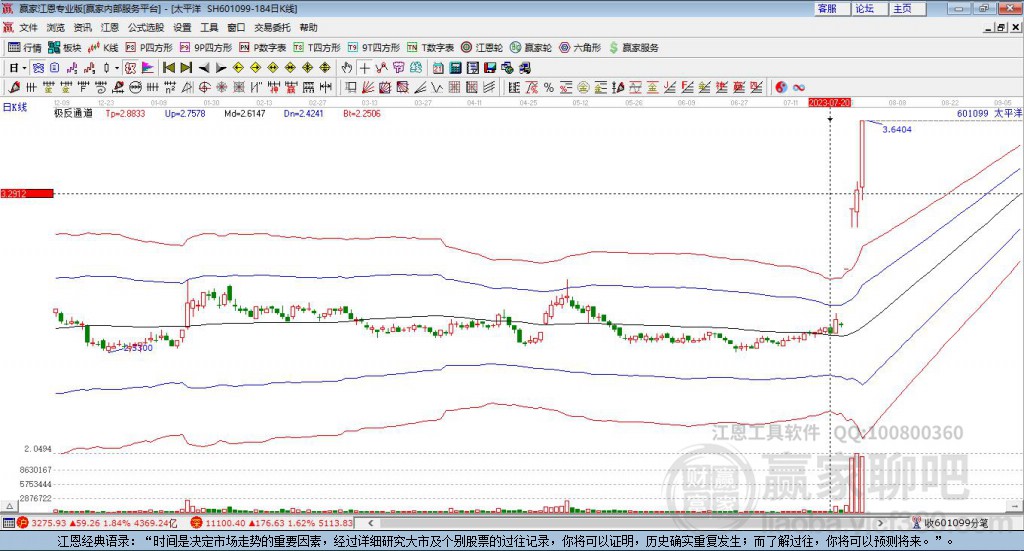This screenshot has width=1024, height=551.
Task: Click the scrollbar right arrow
Action: click(x=880, y=523)
